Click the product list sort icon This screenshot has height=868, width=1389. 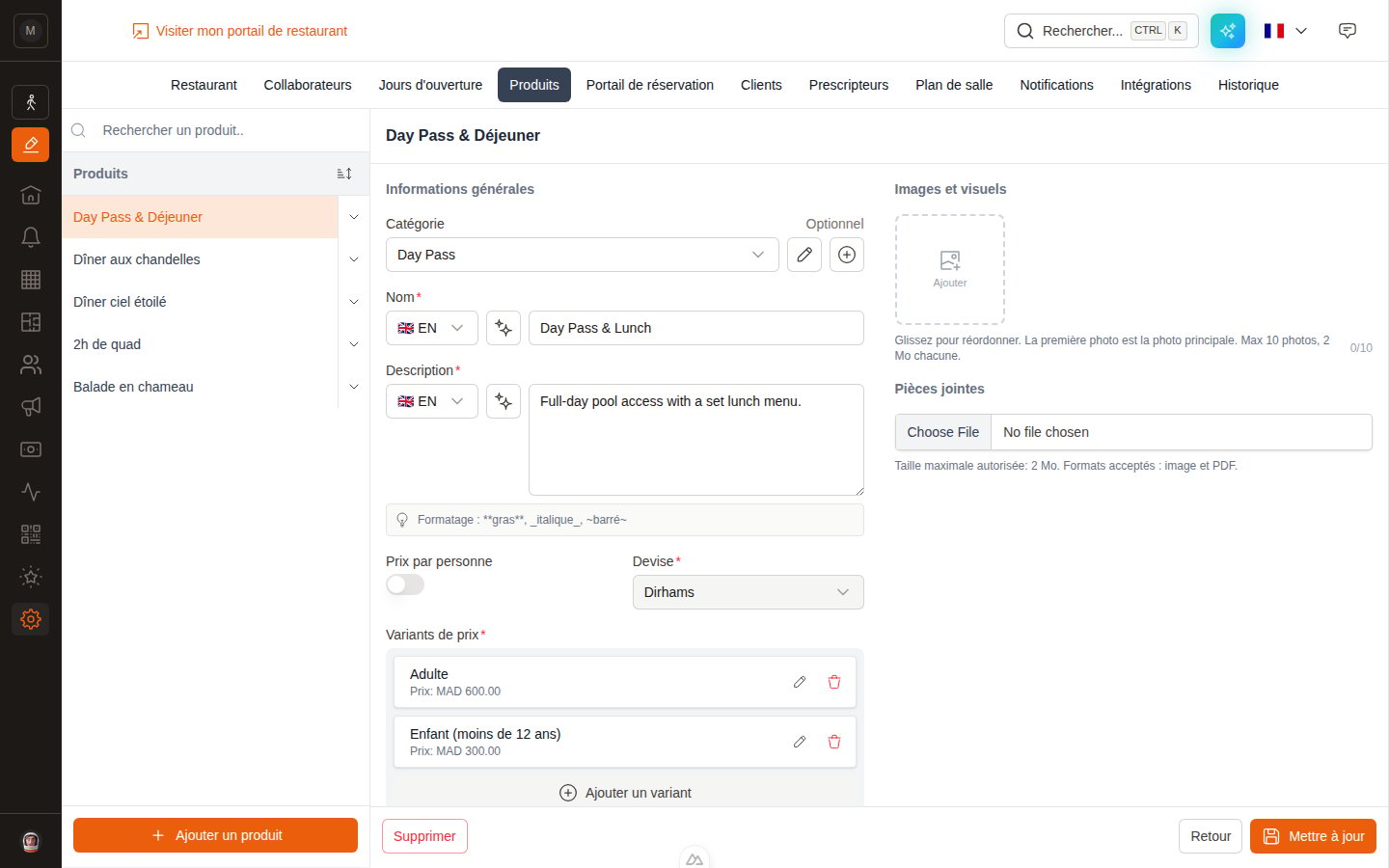[344, 174]
